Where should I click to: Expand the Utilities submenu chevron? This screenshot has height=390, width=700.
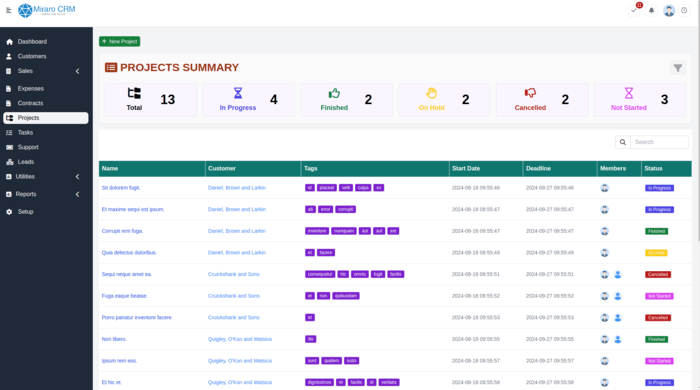78,177
